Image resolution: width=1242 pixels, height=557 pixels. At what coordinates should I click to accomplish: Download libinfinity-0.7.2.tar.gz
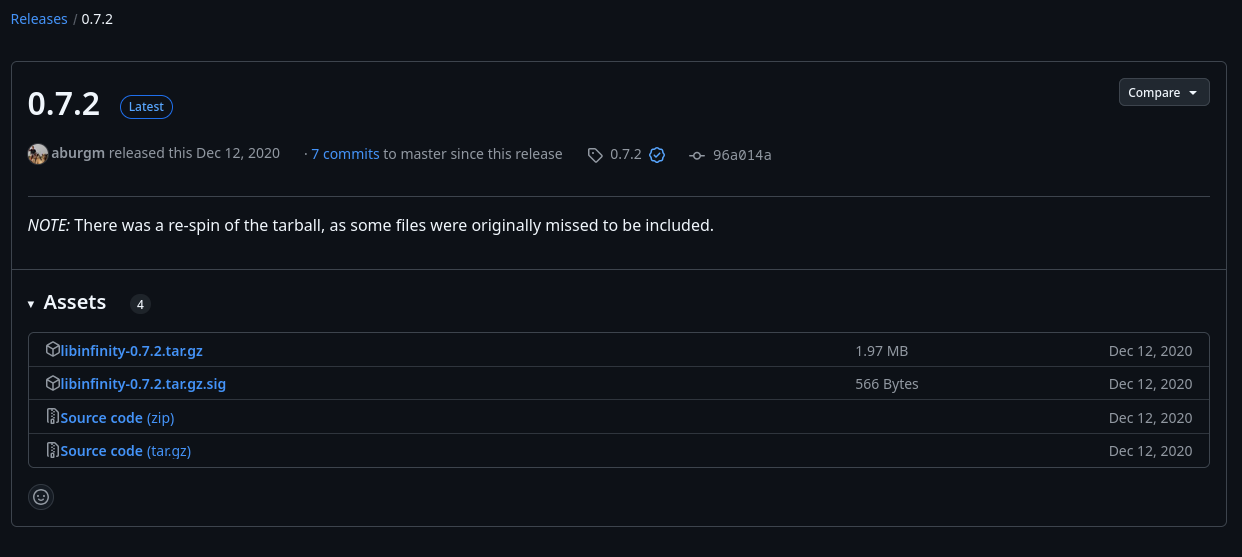click(x=131, y=351)
